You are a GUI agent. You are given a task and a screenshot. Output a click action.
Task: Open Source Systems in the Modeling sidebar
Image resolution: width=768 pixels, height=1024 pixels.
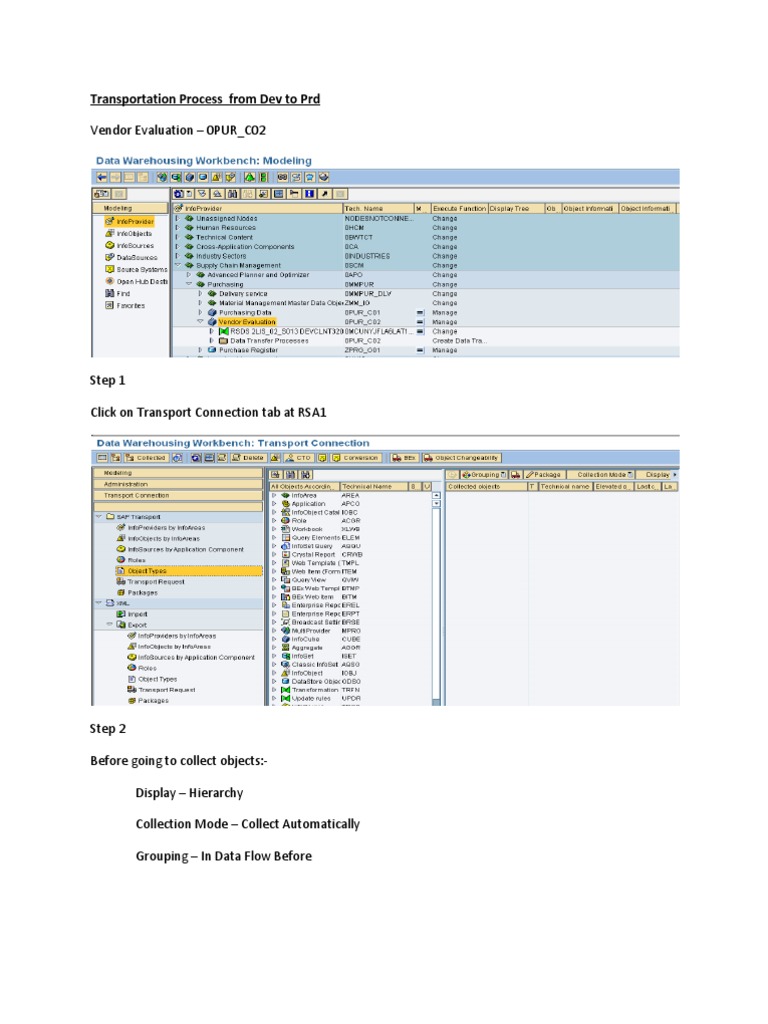click(136, 269)
